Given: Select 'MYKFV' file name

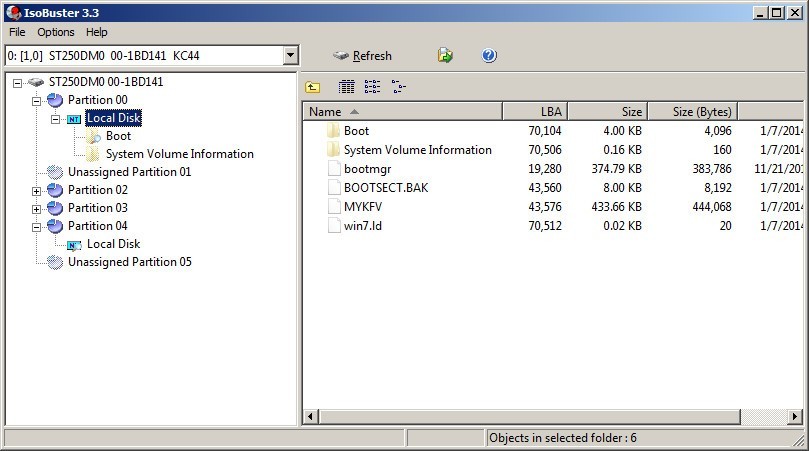Looking at the screenshot, I should point(363,207).
